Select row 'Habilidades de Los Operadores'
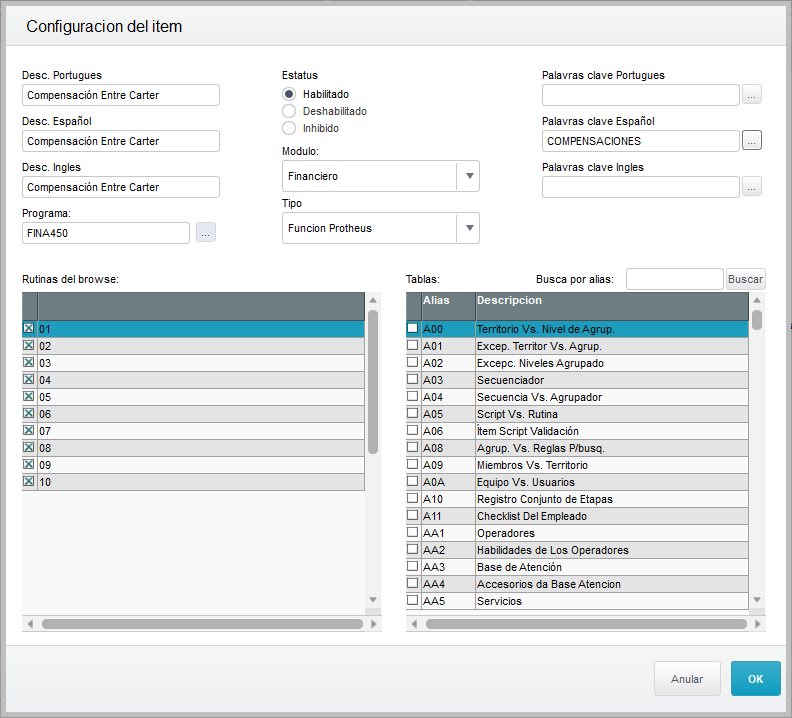 click(x=577, y=550)
